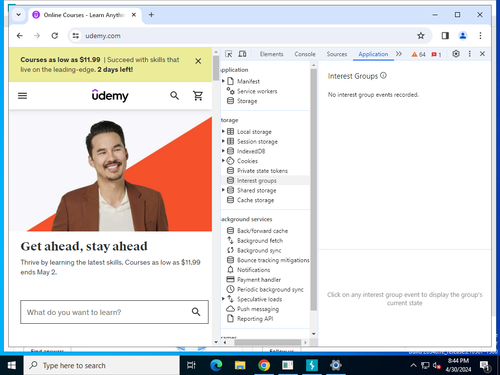Select Background fetch item
Image resolution: width=500 pixels, height=375 pixels.
pyautogui.click(x=260, y=240)
